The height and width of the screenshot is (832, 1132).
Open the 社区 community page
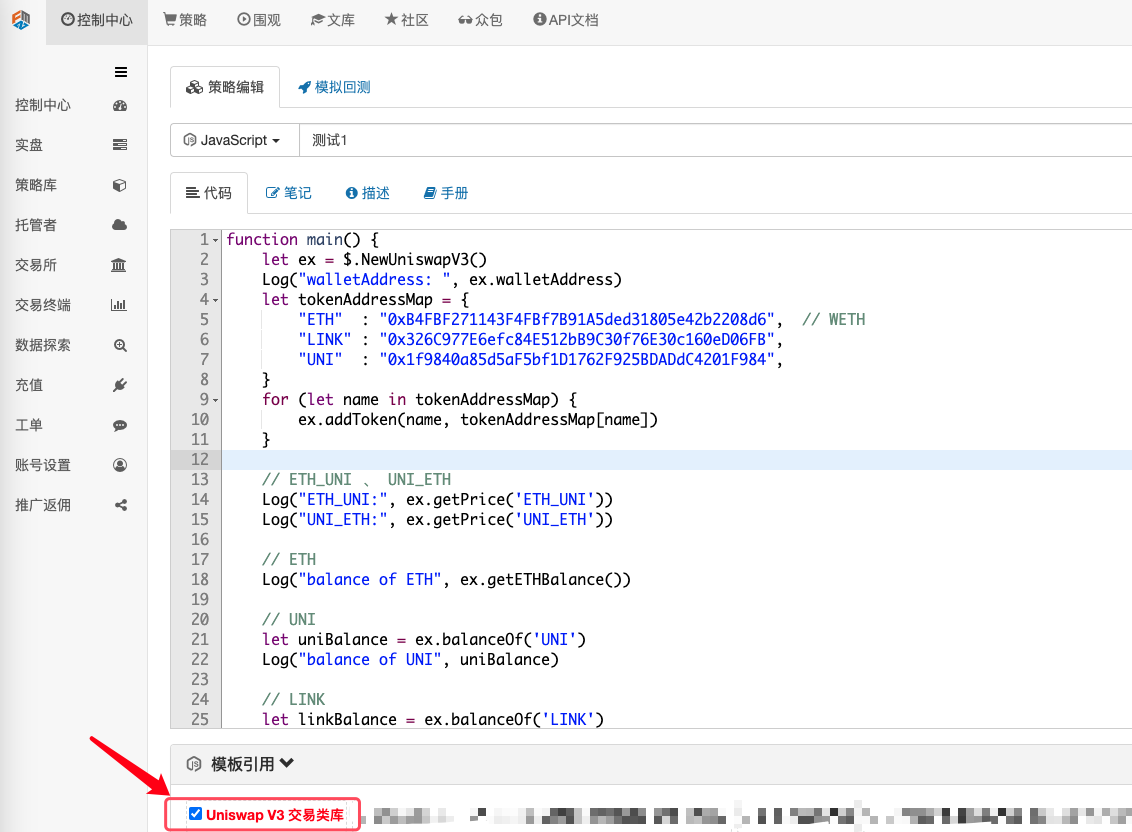coord(406,19)
